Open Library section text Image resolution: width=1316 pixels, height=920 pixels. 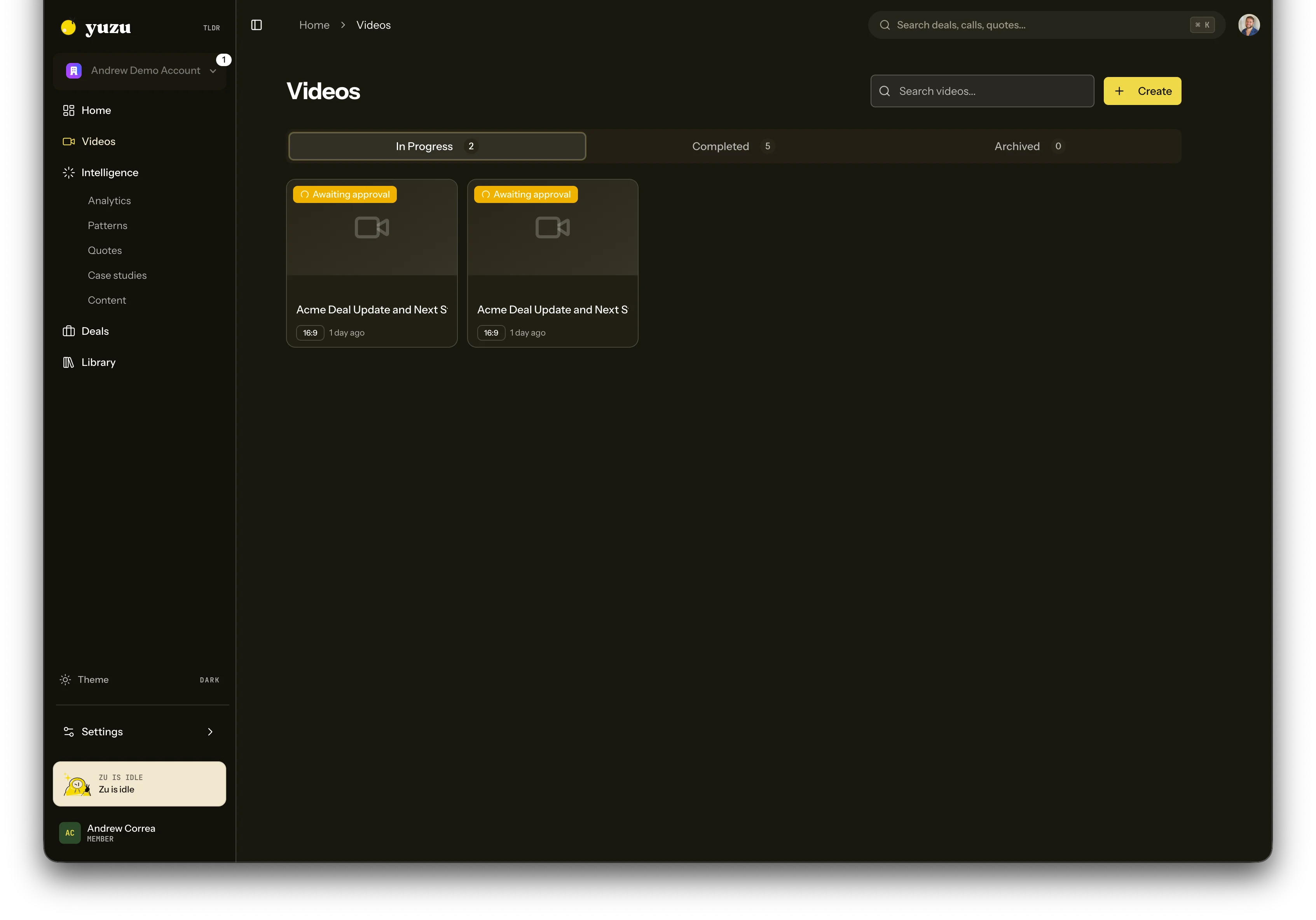pos(99,362)
